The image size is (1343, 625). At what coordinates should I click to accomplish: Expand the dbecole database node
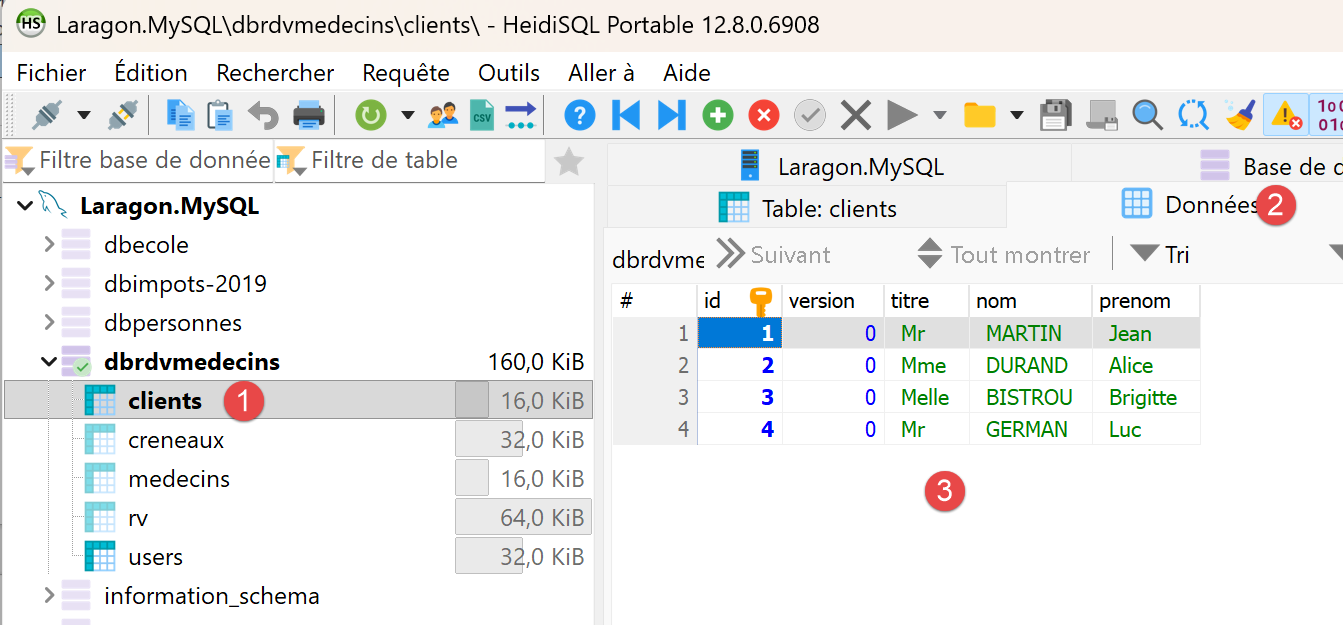[x=48, y=245]
